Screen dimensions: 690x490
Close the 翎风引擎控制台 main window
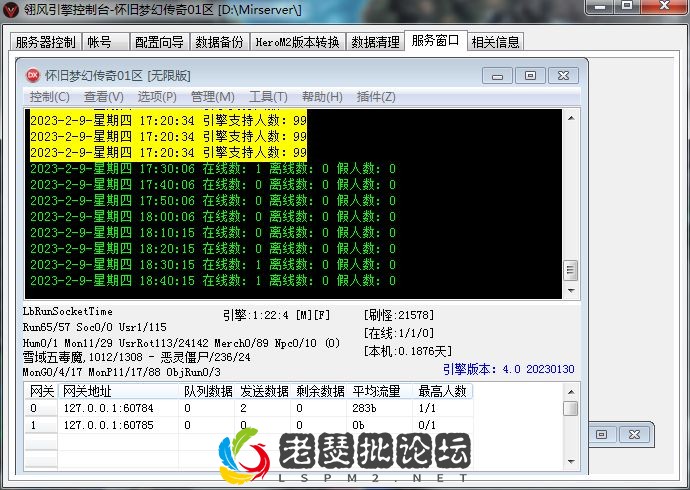[664, 6]
